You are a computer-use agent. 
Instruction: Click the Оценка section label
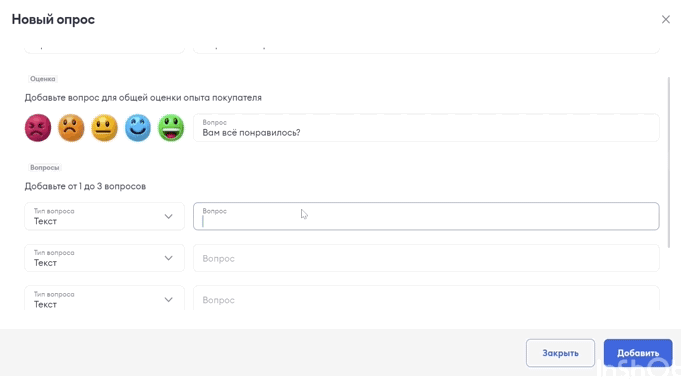[43, 79]
